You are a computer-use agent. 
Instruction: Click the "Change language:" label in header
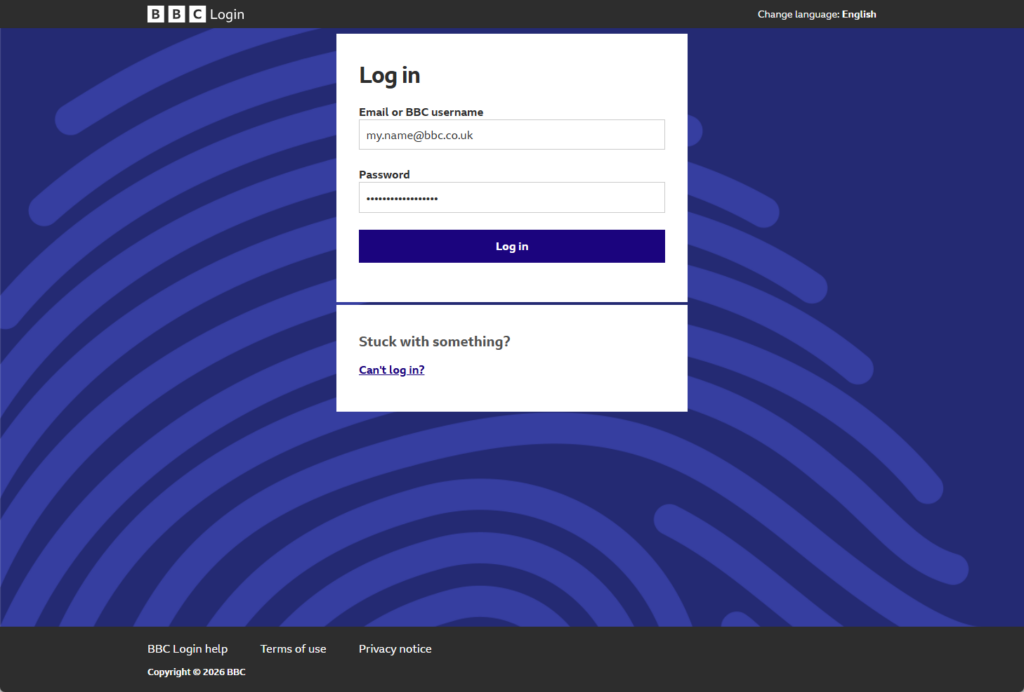(798, 14)
